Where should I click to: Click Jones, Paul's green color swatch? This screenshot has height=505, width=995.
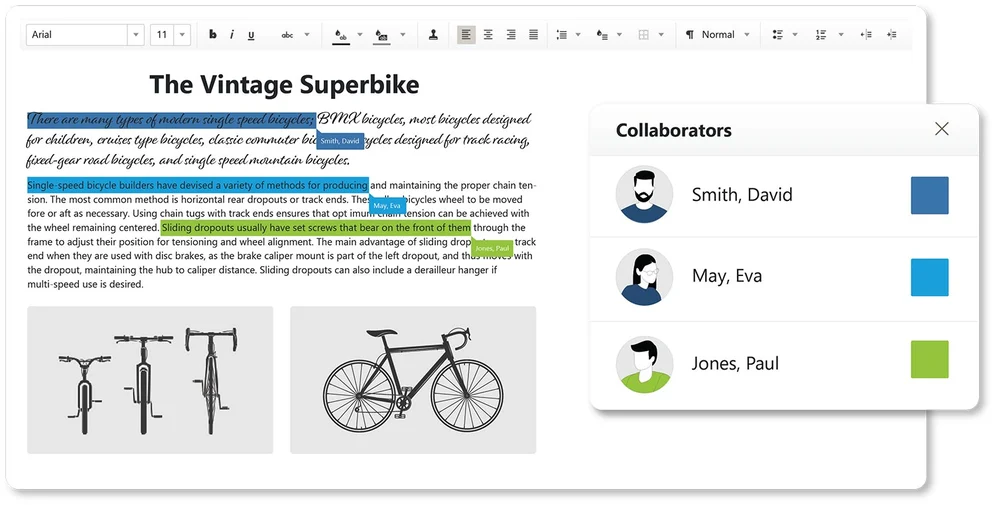(929, 359)
